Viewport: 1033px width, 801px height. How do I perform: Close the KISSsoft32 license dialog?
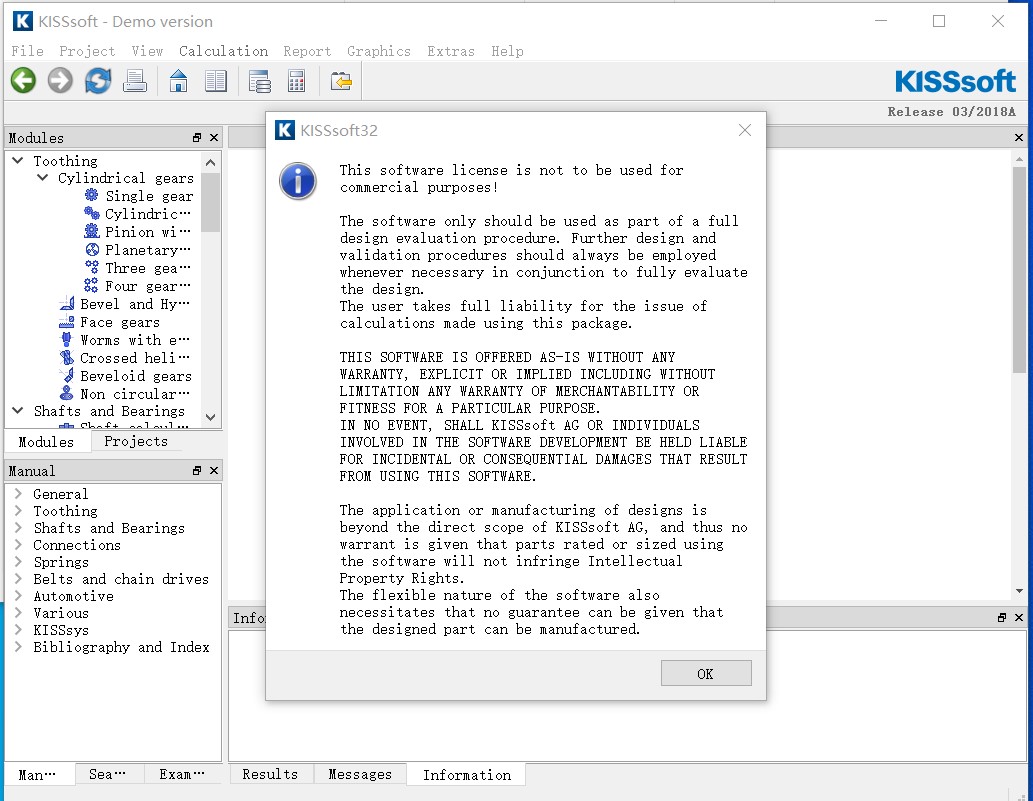click(744, 130)
